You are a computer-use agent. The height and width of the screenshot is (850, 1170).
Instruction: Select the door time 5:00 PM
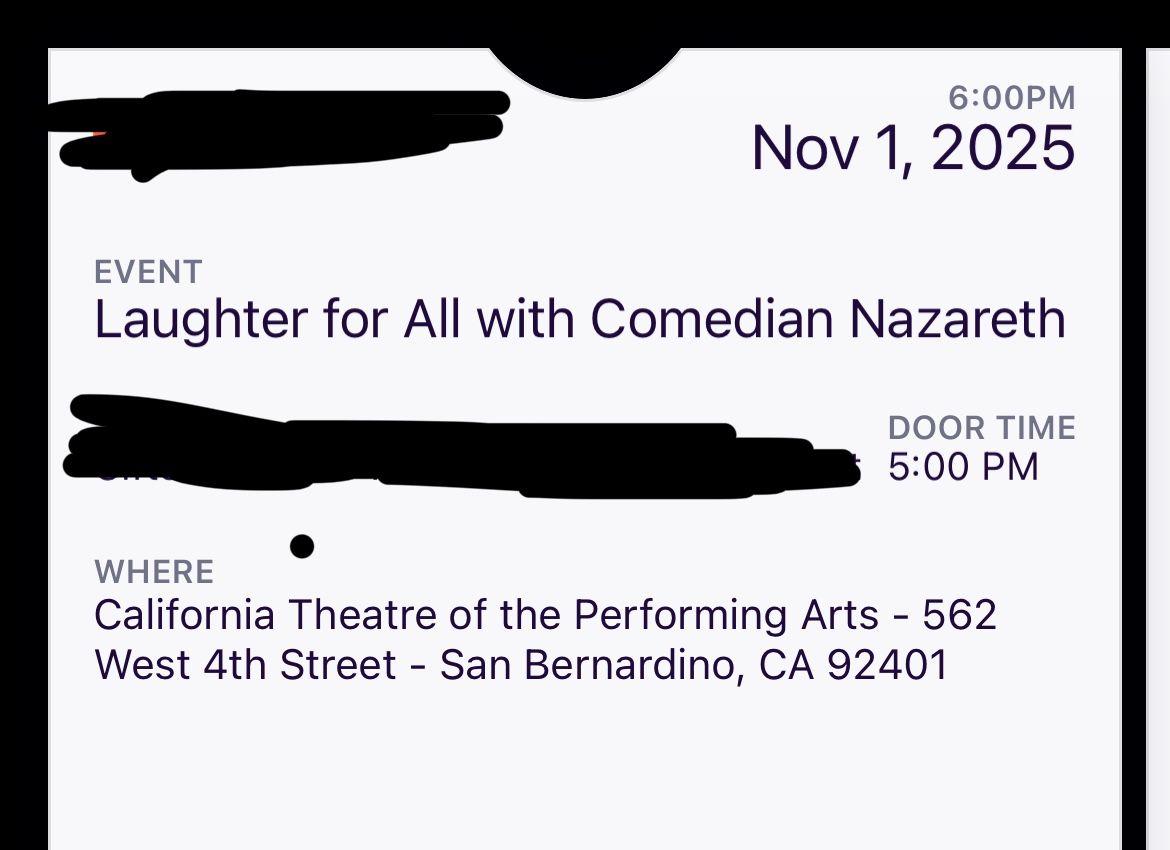tap(963, 466)
